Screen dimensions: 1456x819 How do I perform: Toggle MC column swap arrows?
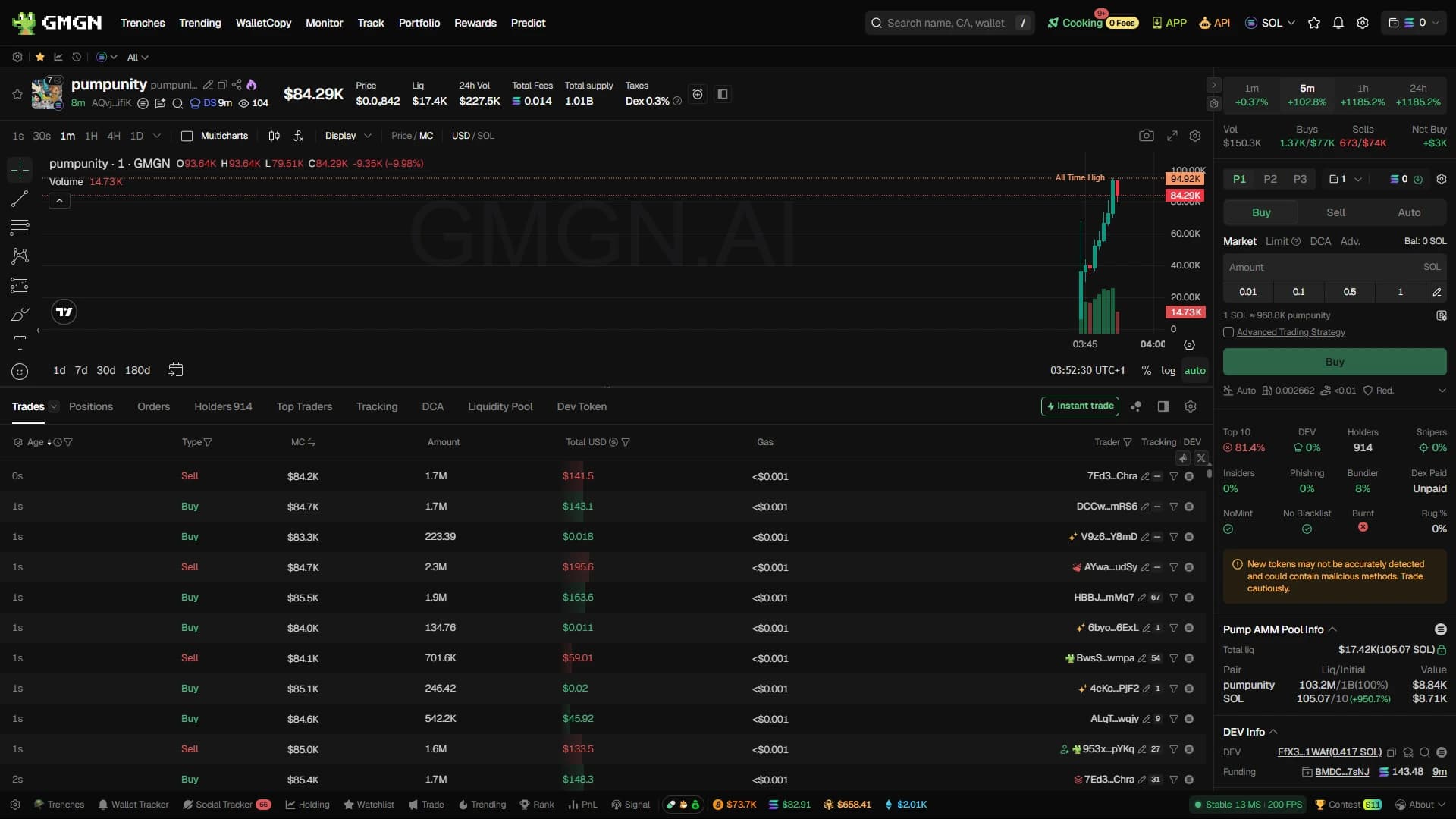click(312, 442)
